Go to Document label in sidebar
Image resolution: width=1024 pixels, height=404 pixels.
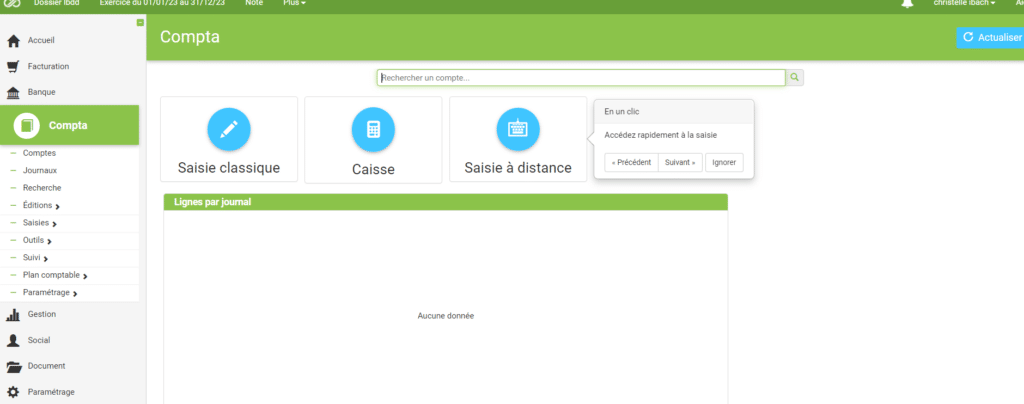pyautogui.click(x=46, y=366)
